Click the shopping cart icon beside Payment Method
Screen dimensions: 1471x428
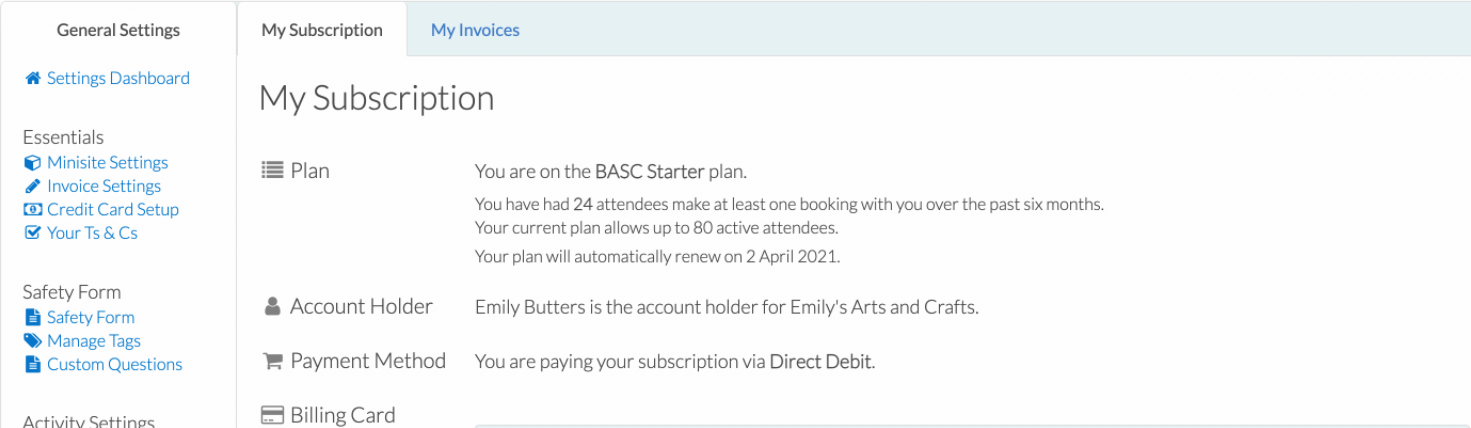[272, 361]
